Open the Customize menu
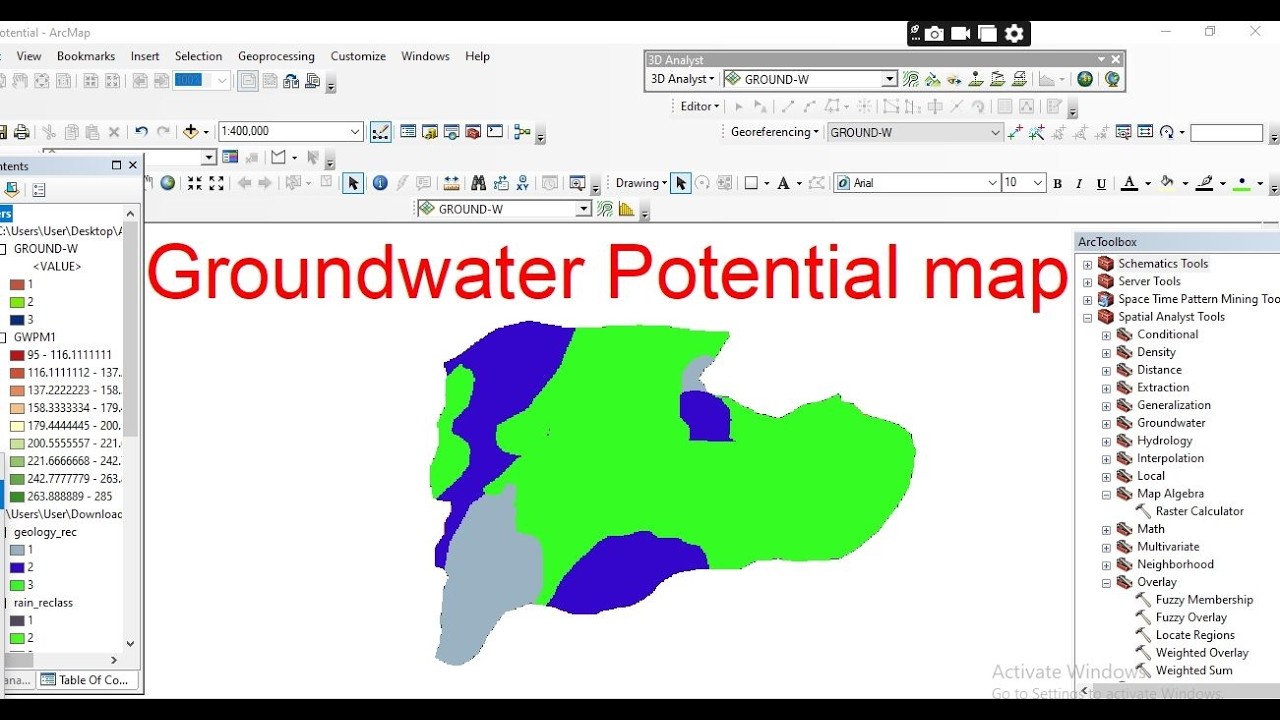Viewport: 1280px width, 720px height. tap(358, 56)
